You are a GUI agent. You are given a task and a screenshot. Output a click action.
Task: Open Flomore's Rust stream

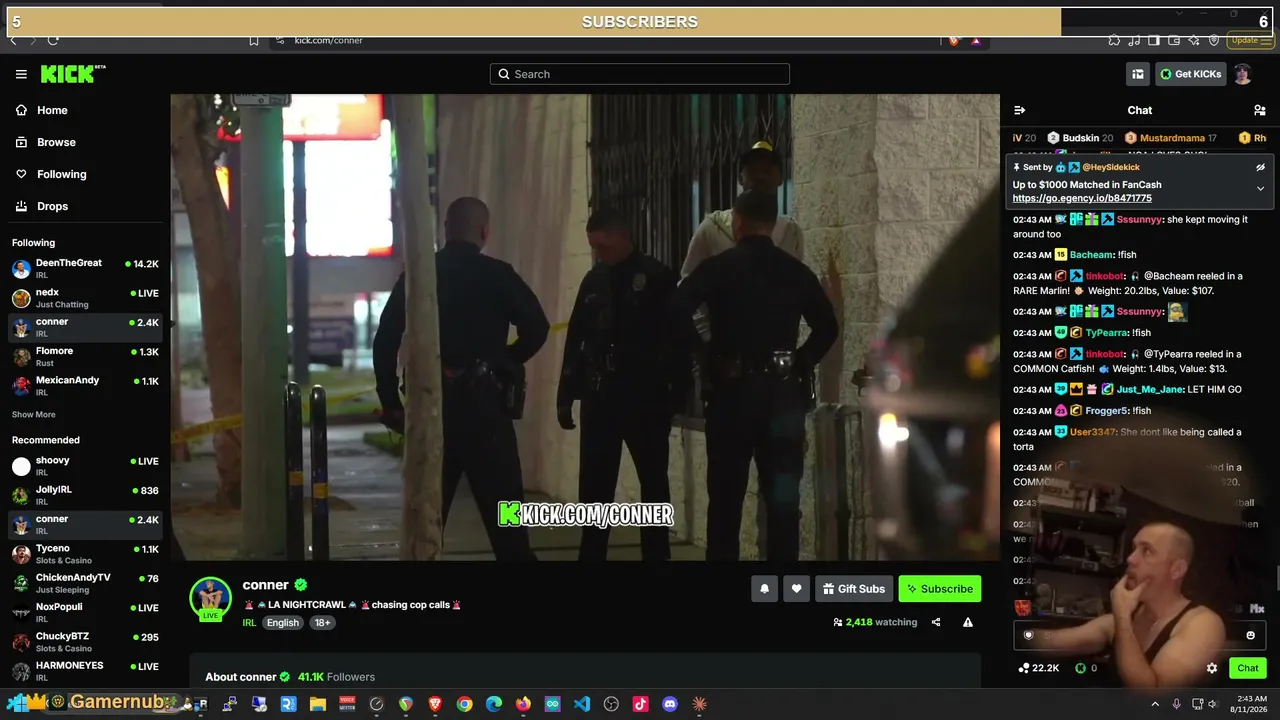click(x=85, y=357)
